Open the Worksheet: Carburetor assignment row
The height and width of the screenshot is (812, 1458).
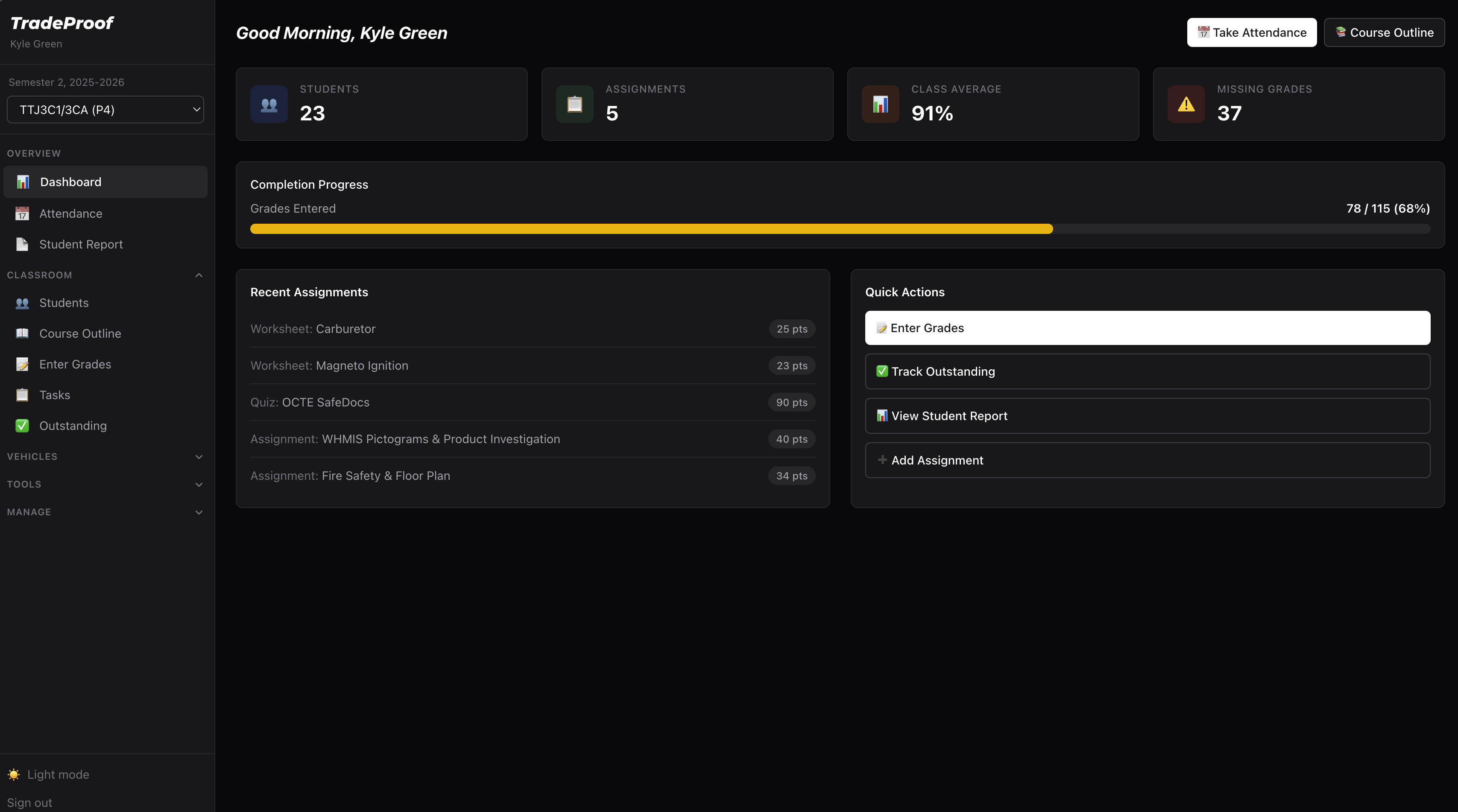(x=532, y=328)
